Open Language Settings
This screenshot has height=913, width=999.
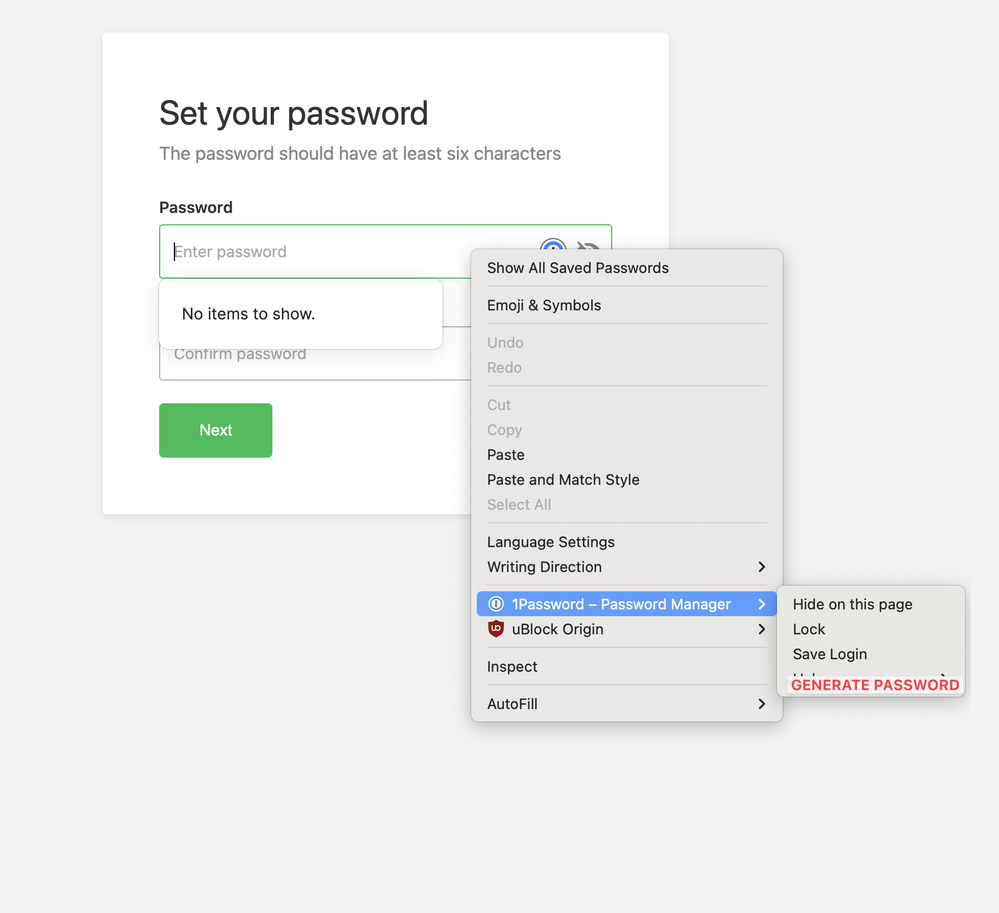point(551,542)
